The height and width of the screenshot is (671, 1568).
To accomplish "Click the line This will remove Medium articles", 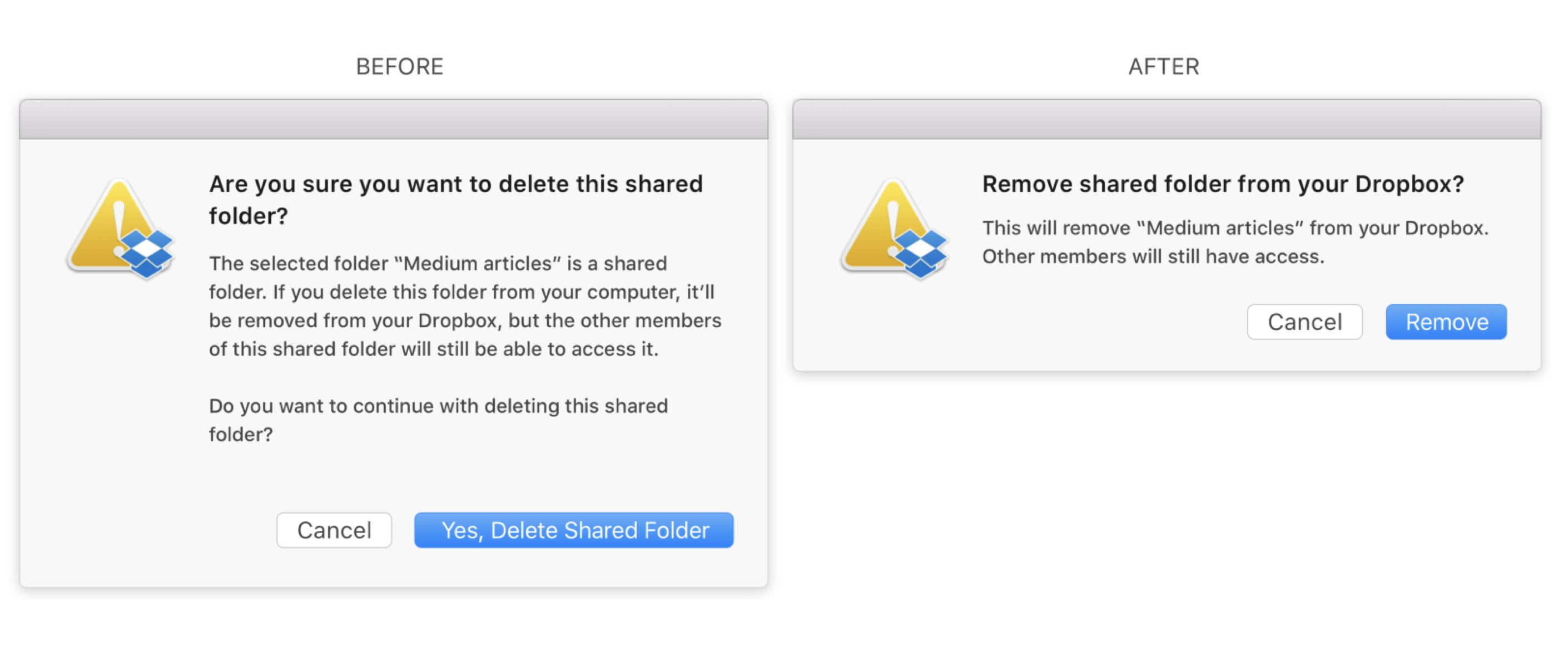I will [1234, 228].
